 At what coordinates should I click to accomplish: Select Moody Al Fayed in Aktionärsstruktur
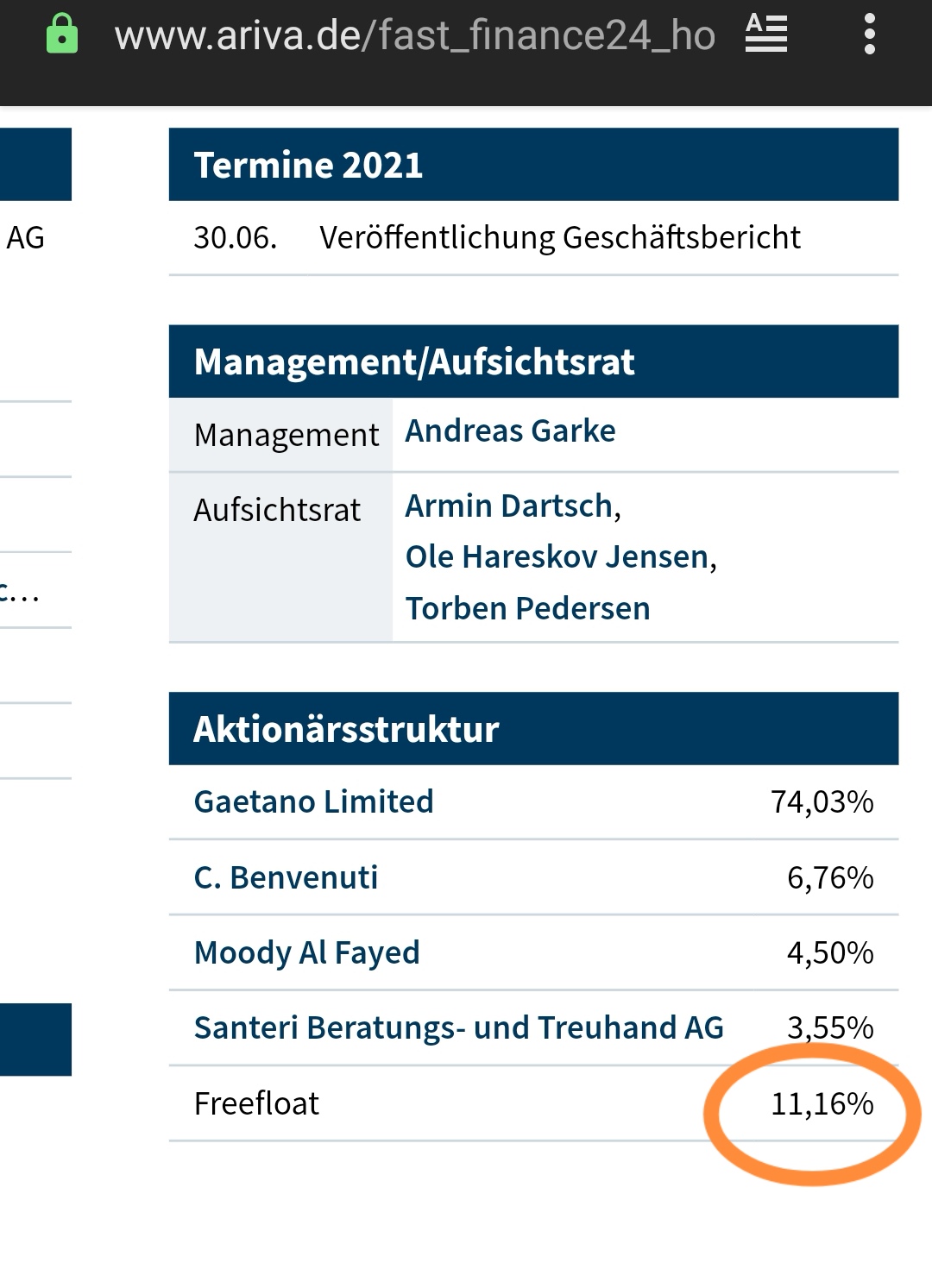[306, 953]
